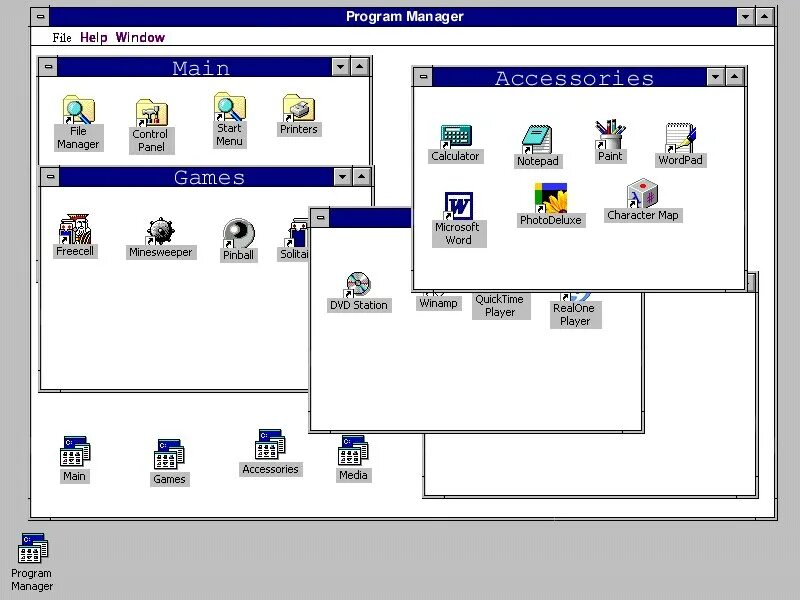
Task: Maximize the Games group window
Action: 361,177
